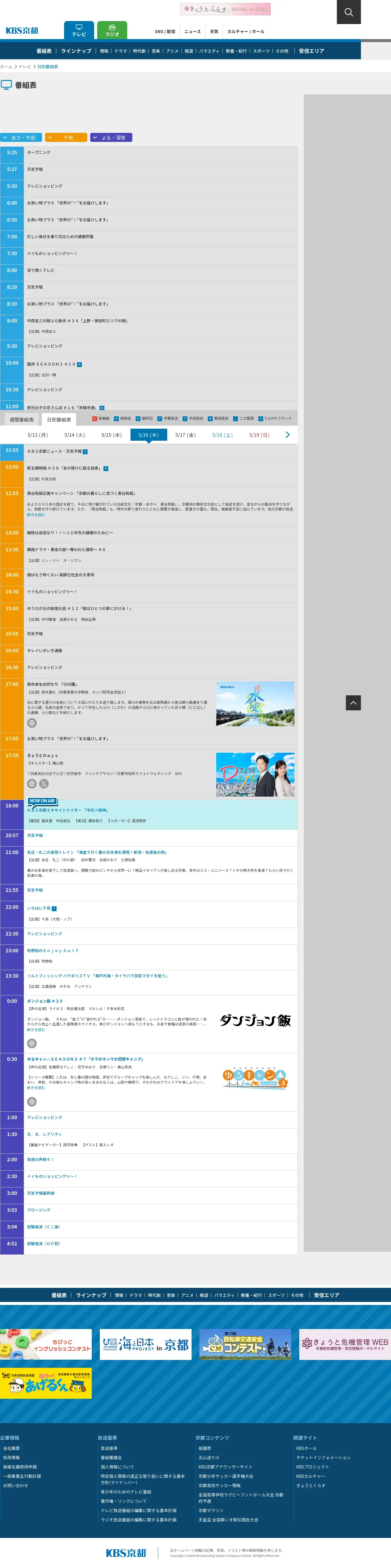
Task: Click ラインナップ in the top blue navigation
Action: [76, 51]
